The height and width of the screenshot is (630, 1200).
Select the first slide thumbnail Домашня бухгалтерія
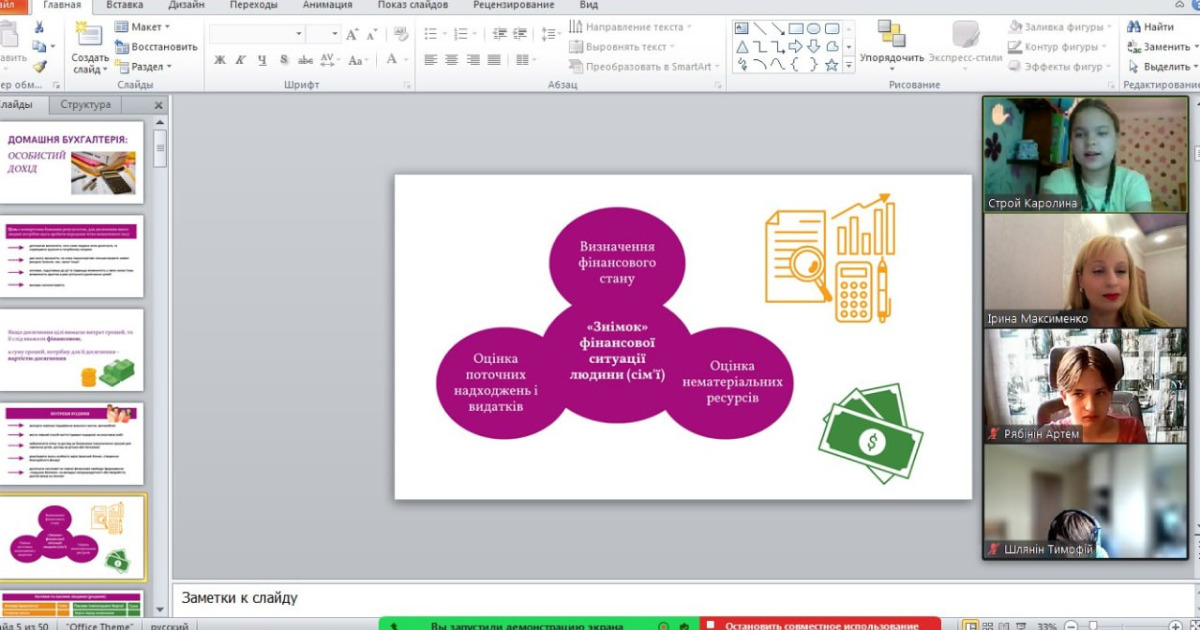[x=72, y=160]
